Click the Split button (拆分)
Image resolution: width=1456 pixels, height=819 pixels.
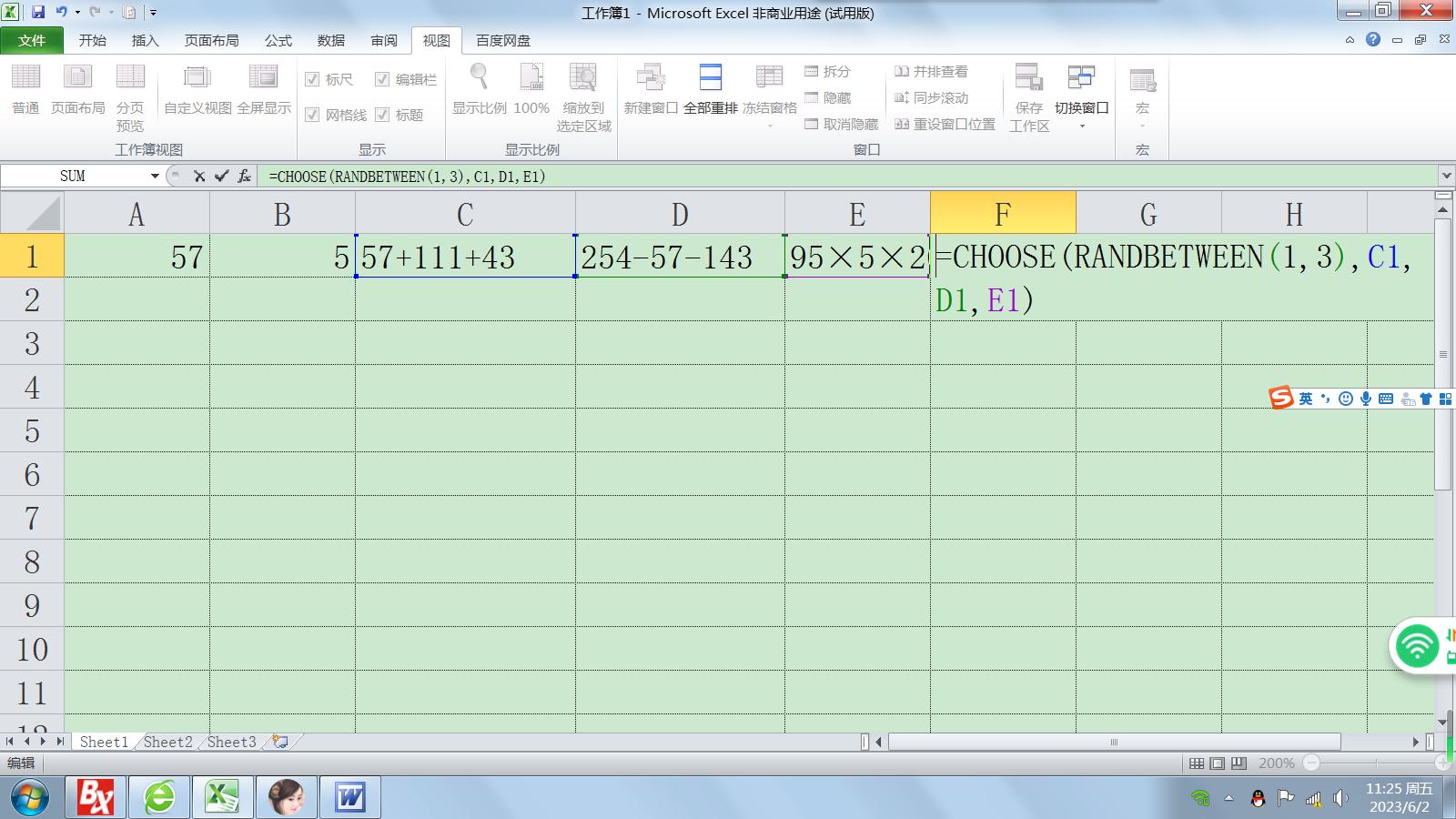tap(827, 72)
